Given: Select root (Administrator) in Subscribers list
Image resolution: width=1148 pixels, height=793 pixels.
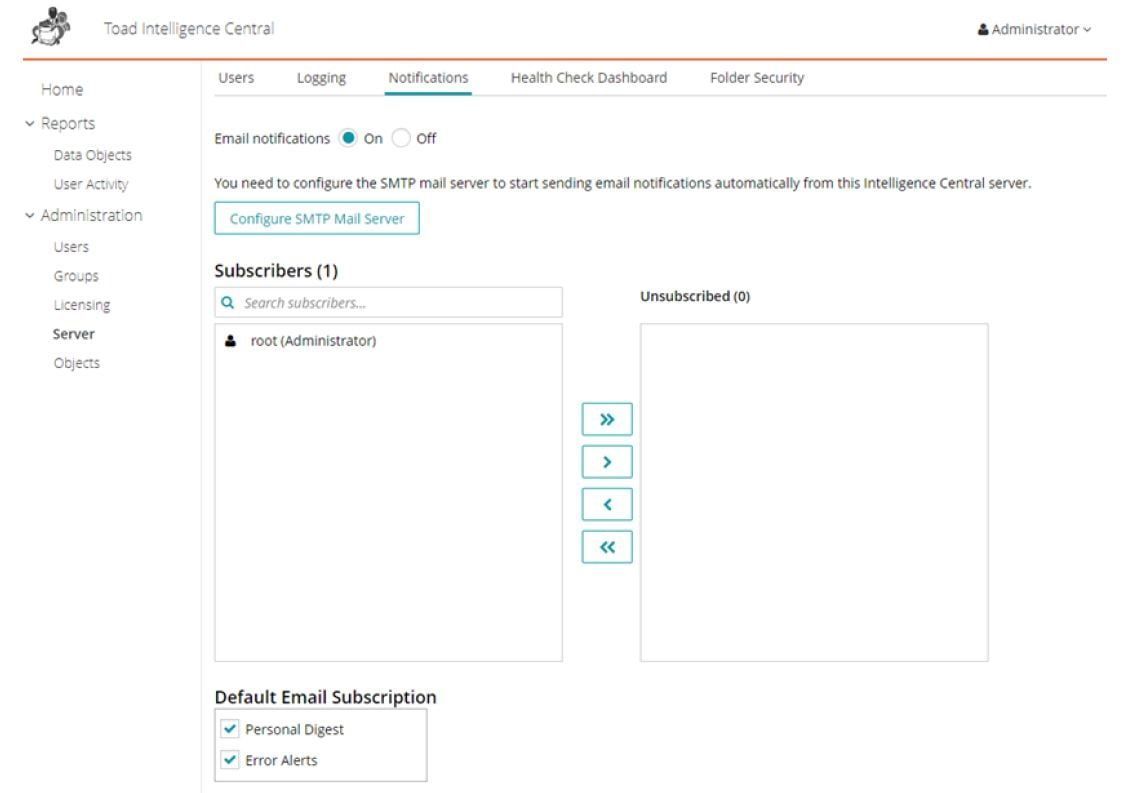Looking at the screenshot, I should pyautogui.click(x=313, y=340).
